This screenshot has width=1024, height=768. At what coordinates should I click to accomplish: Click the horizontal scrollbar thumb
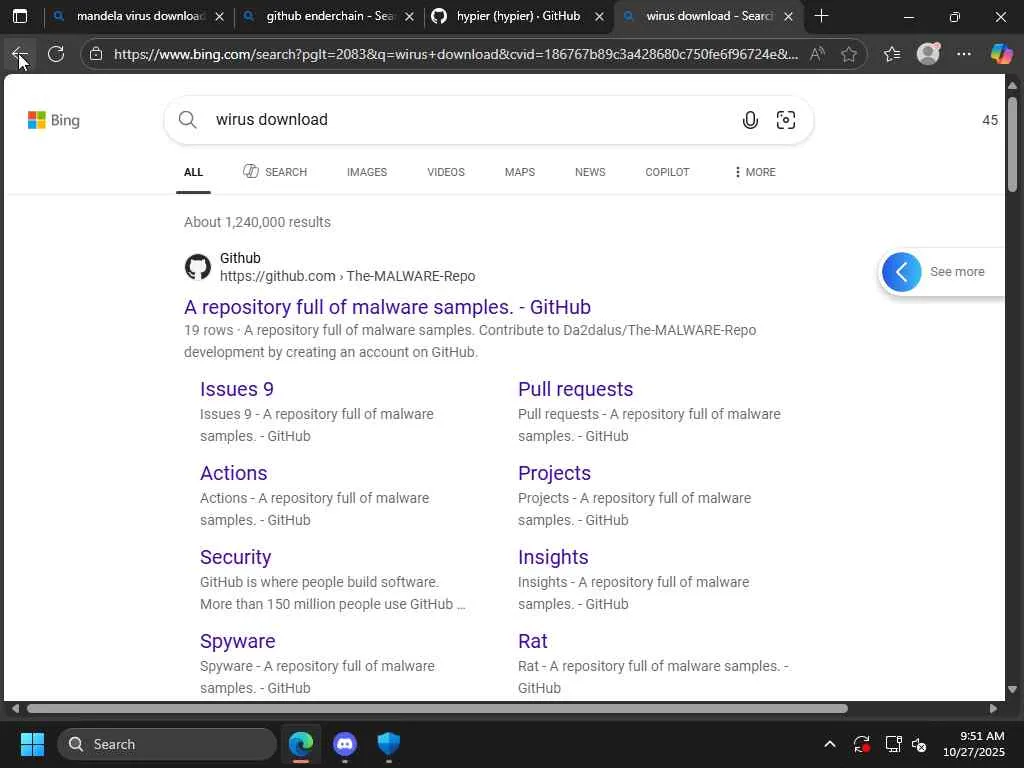coord(437,709)
